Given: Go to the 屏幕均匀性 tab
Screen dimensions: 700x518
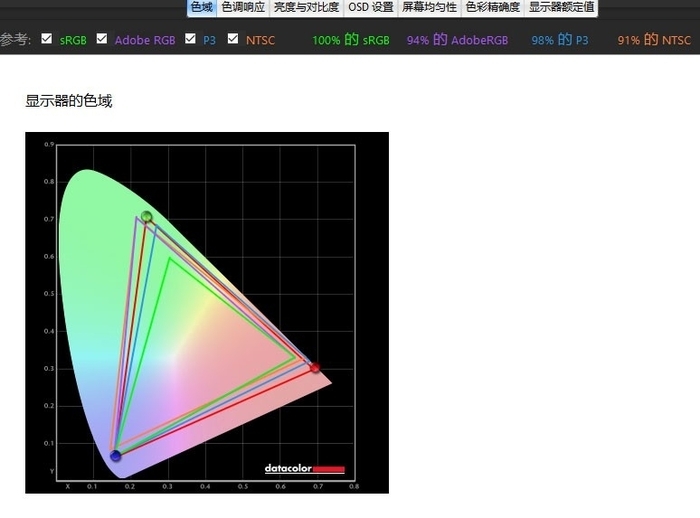Looking at the screenshot, I should pos(429,8).
